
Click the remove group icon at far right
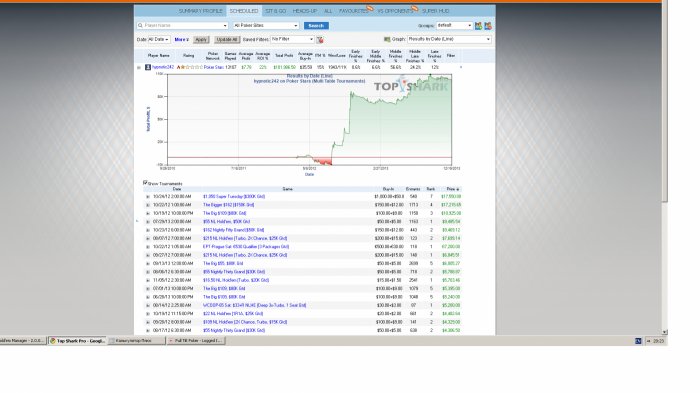click(488, 26)
